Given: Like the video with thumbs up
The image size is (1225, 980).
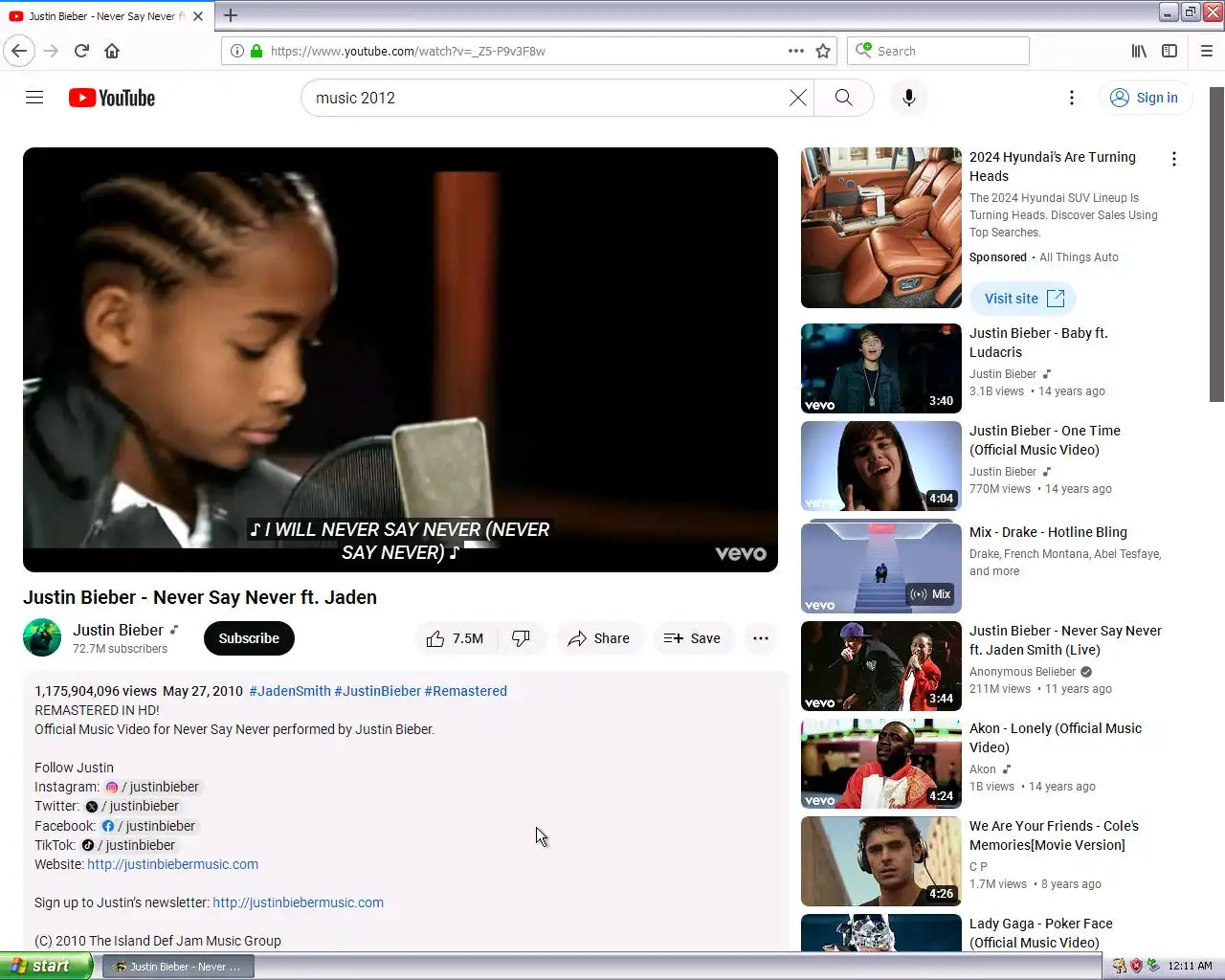Looking at the screenshot, I should click(456, 638).
